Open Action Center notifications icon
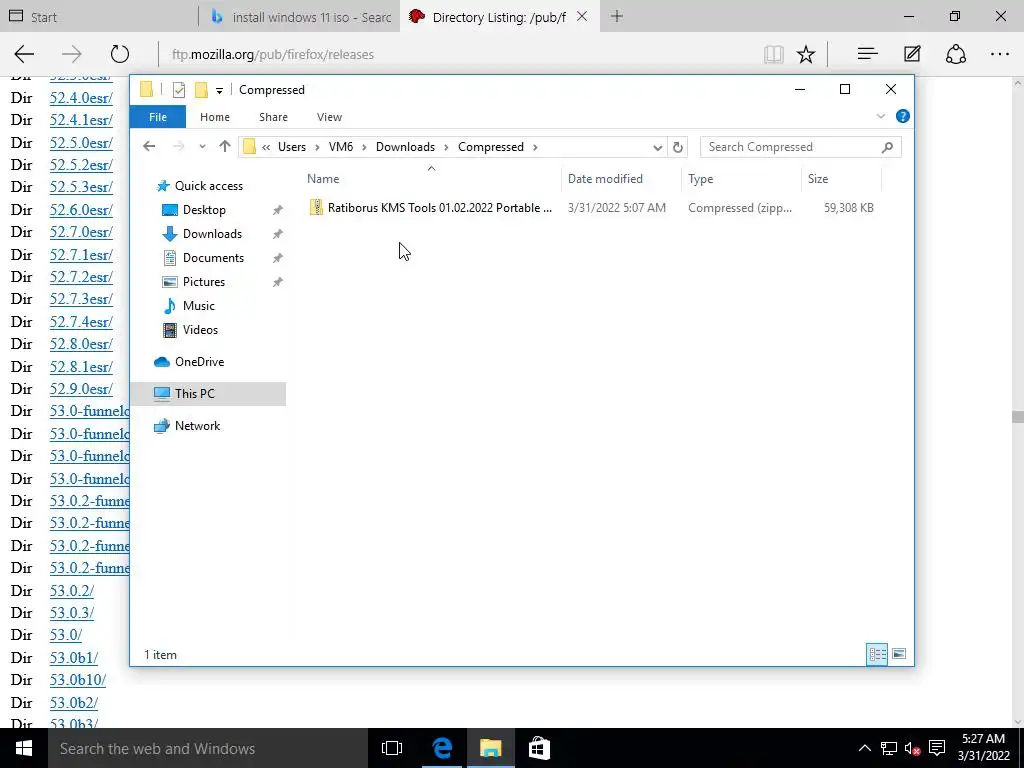The height and width of the screenshot is (768, 1024). click(x=937, y=748)
